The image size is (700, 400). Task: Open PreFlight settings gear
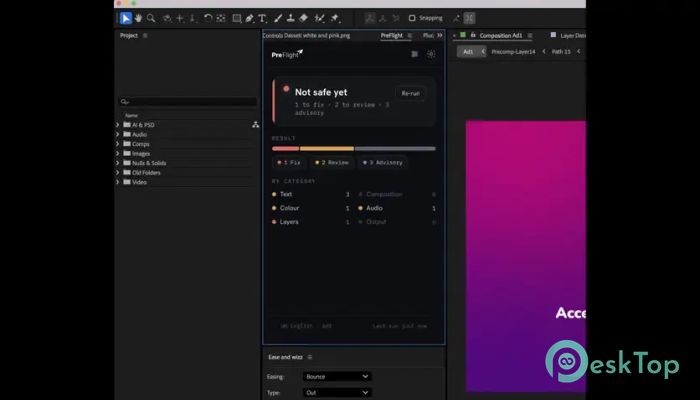[431, 54]
